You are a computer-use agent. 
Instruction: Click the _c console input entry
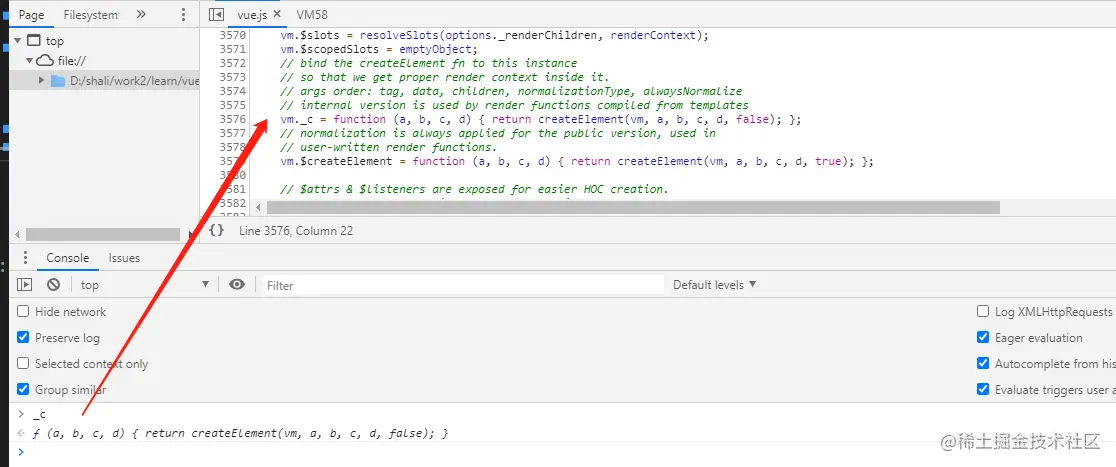pos(40,414)
